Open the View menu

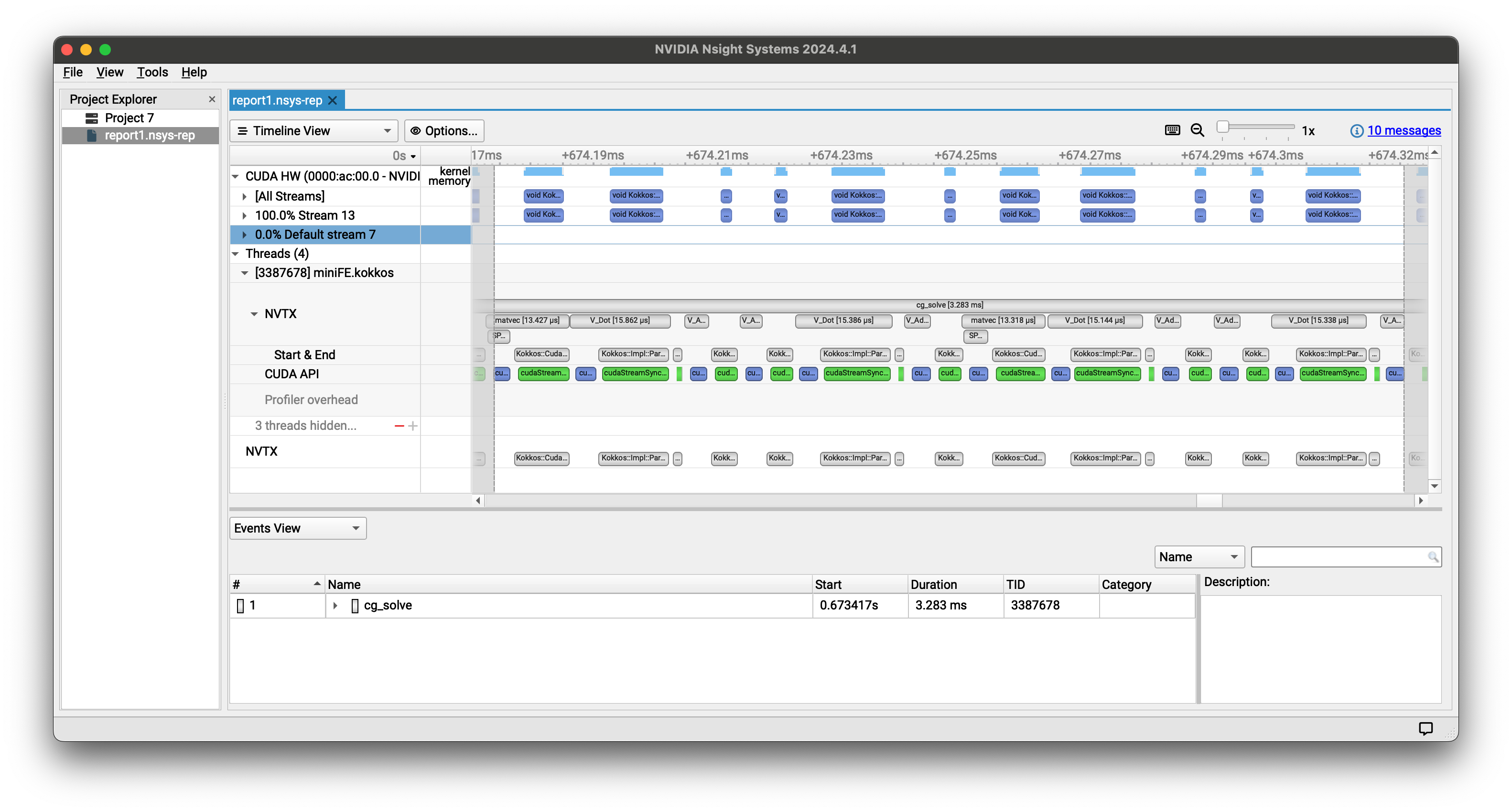pos(110,72)
